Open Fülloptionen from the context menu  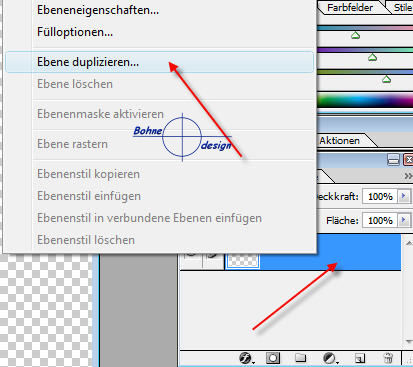75,32
